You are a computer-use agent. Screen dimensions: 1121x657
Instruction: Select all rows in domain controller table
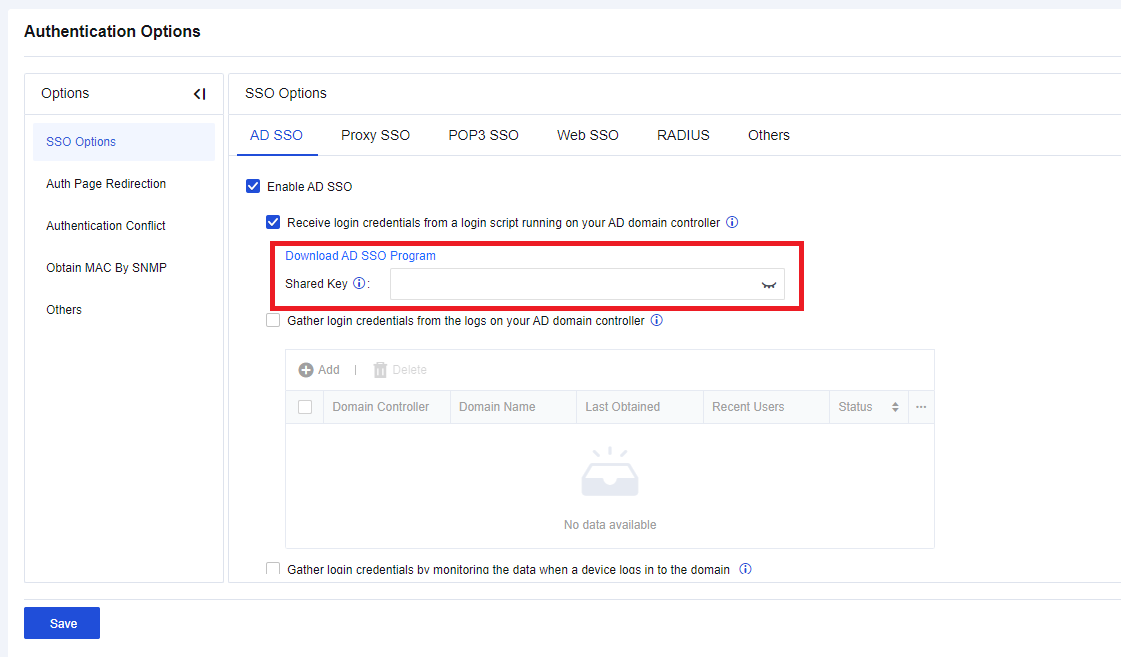(305, 407)
